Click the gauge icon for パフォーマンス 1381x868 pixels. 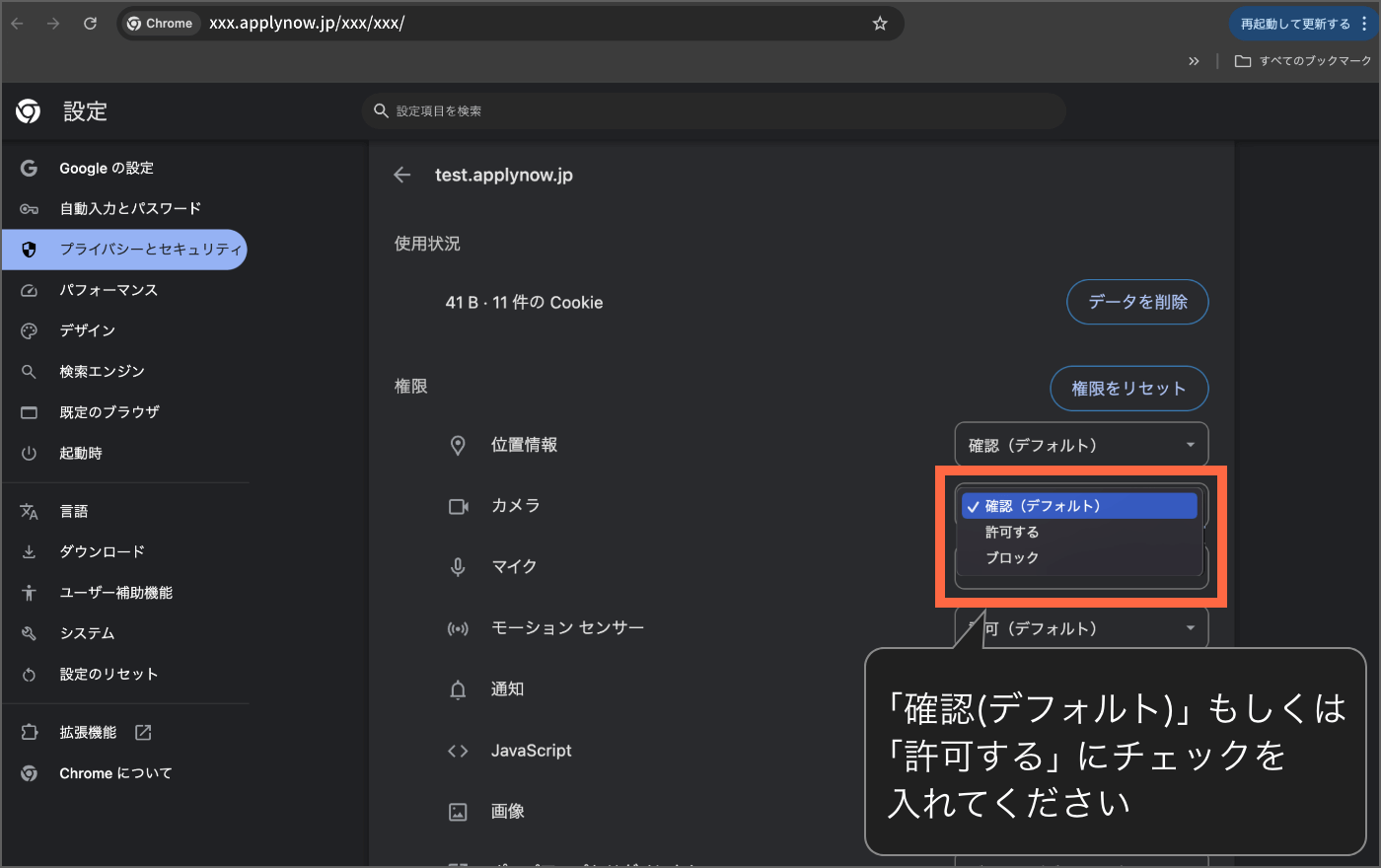pos(29,290)
